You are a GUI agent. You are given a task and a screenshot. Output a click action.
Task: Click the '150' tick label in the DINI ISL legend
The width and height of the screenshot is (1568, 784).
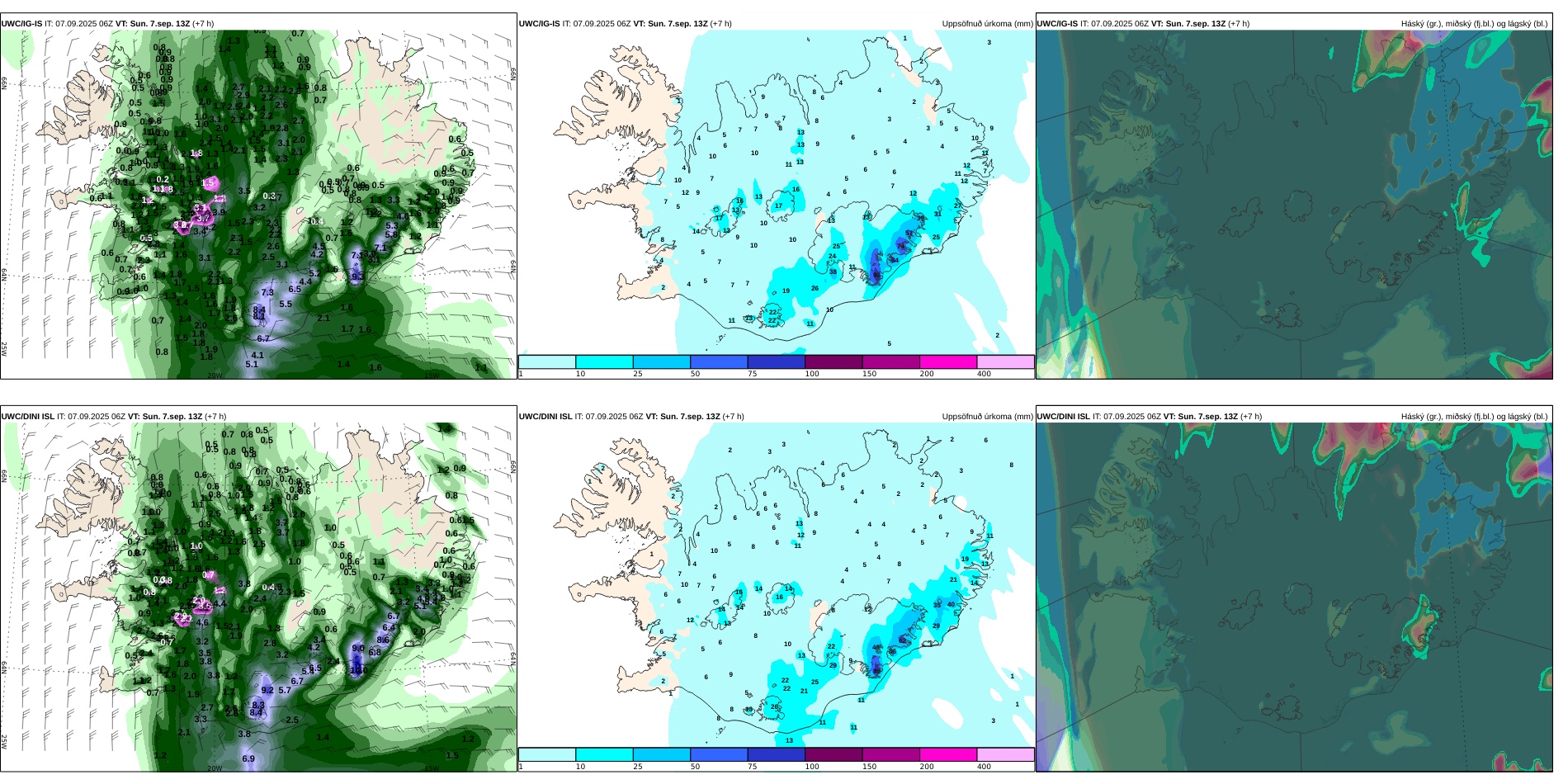[x=870, y=767]
